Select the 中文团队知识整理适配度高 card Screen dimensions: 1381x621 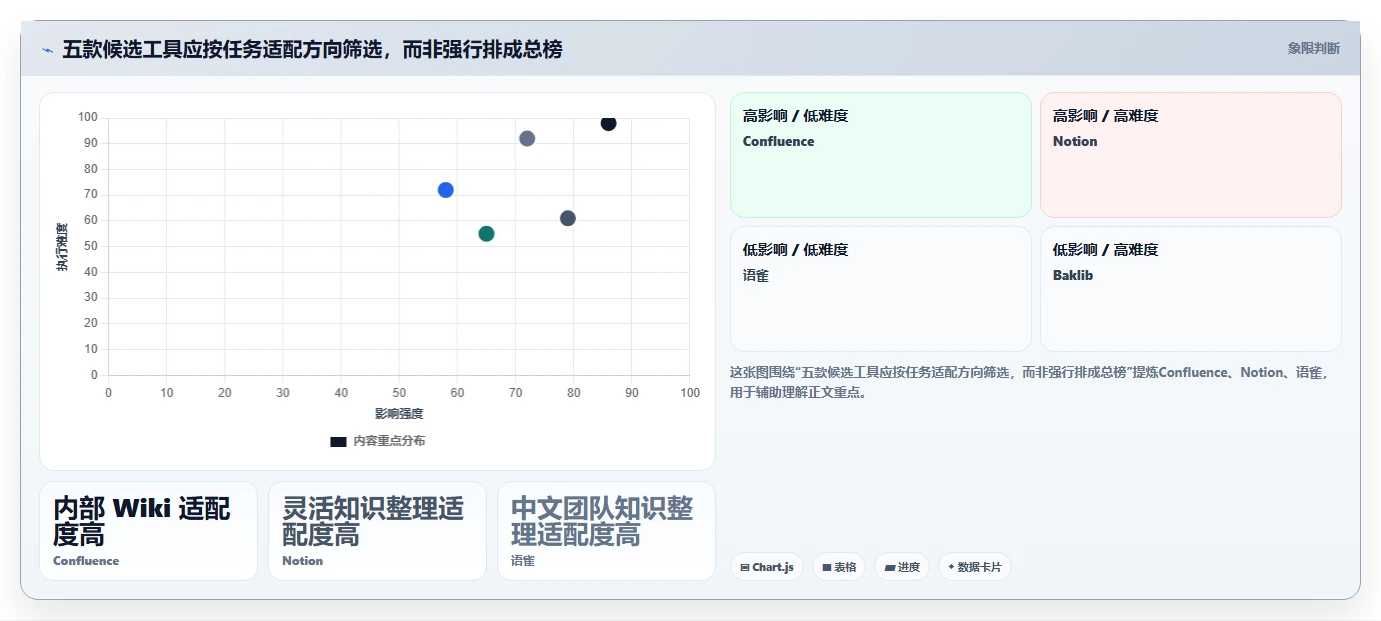[606, 531]
